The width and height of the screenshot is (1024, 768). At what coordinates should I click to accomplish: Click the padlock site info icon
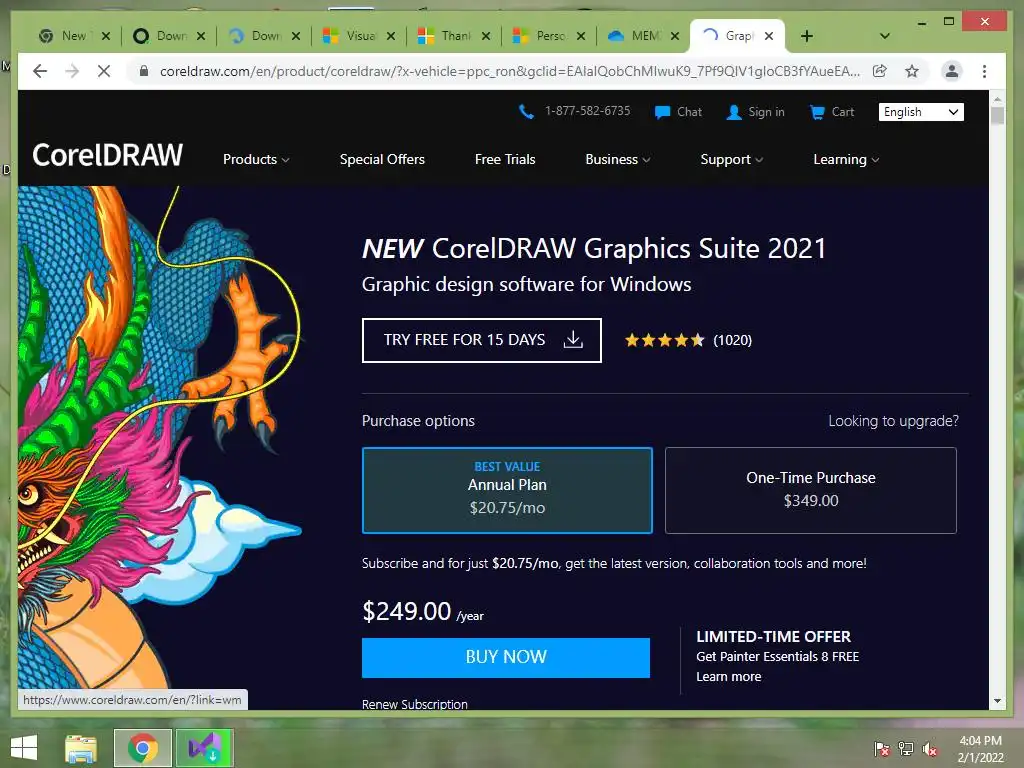(144, 71)
